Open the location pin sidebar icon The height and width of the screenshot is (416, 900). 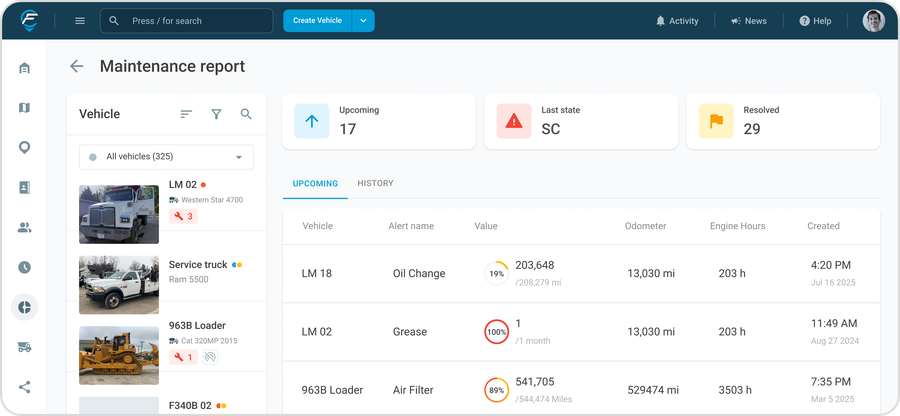tap(24, 148)
